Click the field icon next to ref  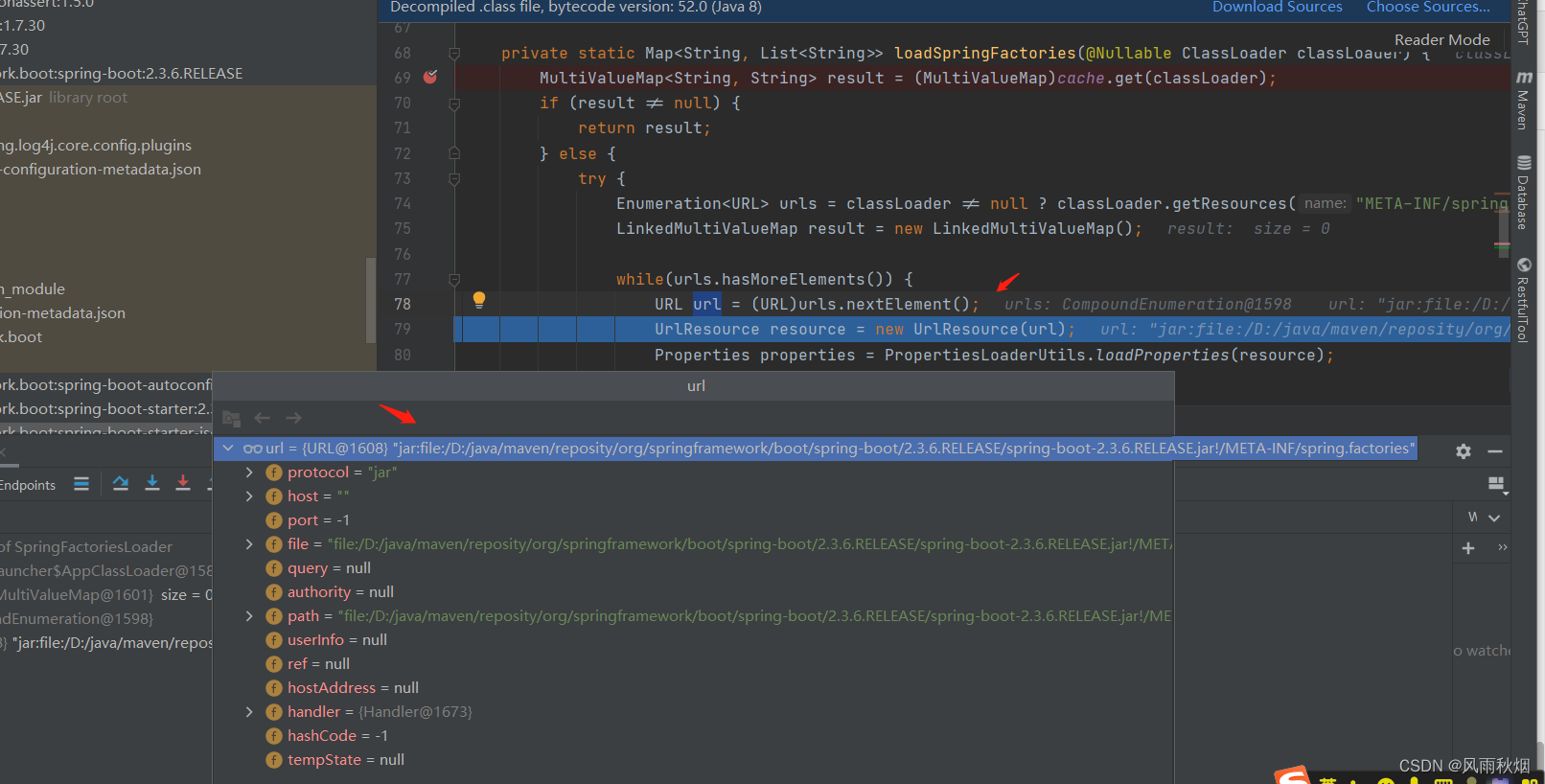pyautogui.click(x=274, y=664)
